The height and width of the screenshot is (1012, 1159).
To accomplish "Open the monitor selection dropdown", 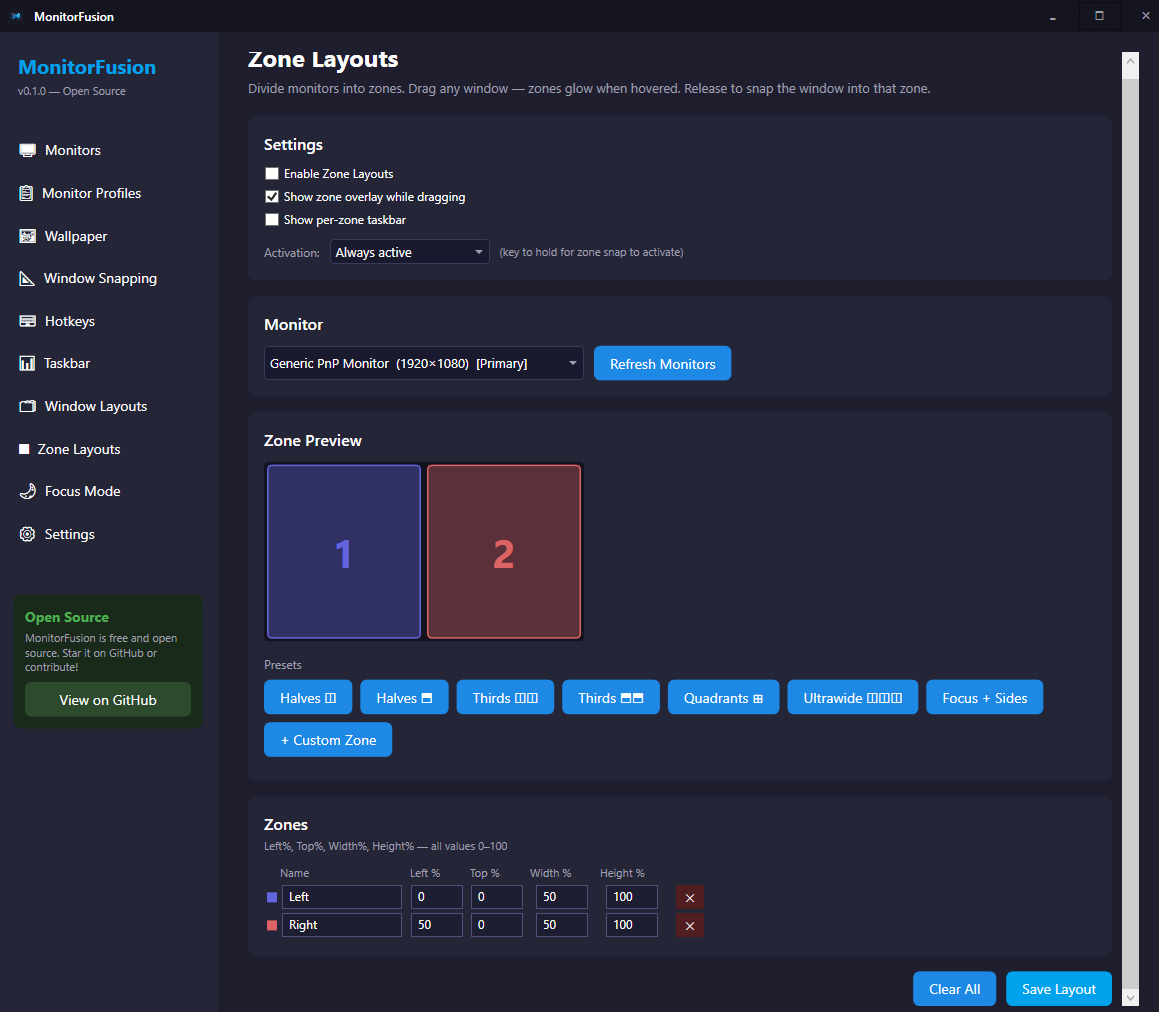I will [x=423, y=363].
